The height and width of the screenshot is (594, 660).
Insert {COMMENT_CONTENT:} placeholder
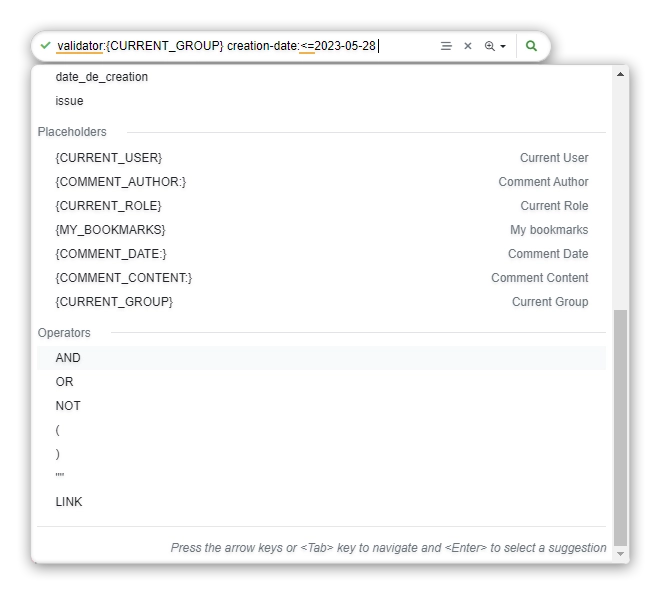click(x=322, y=278)
